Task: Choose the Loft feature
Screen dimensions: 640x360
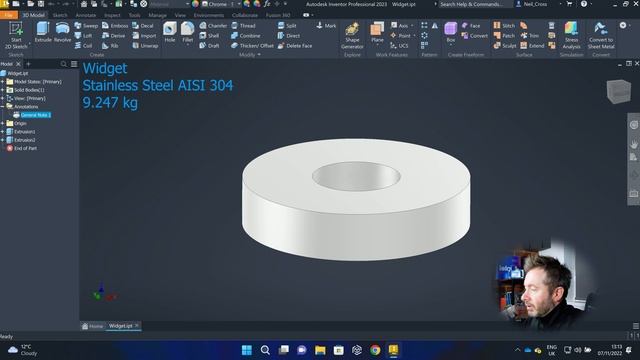Action: click(83, 36)
